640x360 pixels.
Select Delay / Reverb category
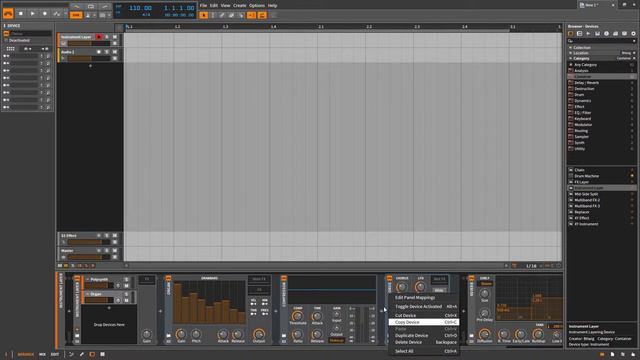pyautogui.click(x=602, y=82)
